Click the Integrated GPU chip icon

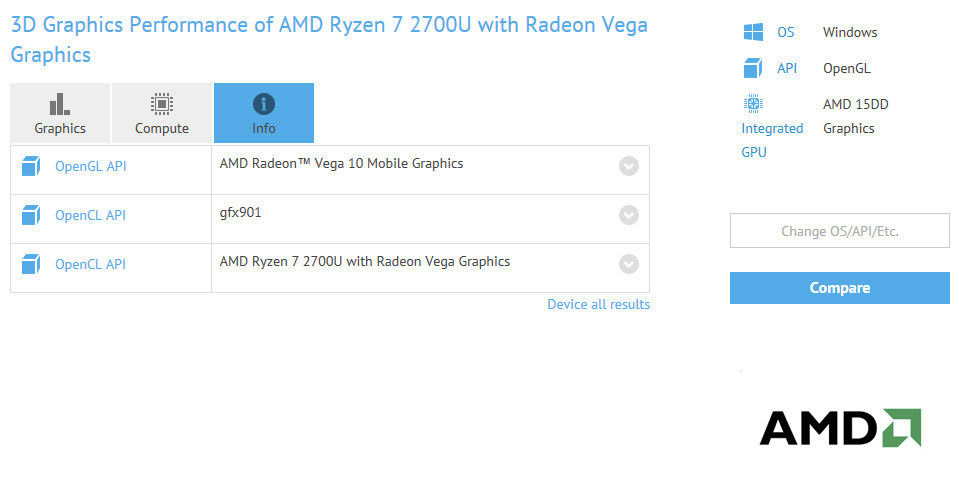pyautogui.click(x=753, y=104)
